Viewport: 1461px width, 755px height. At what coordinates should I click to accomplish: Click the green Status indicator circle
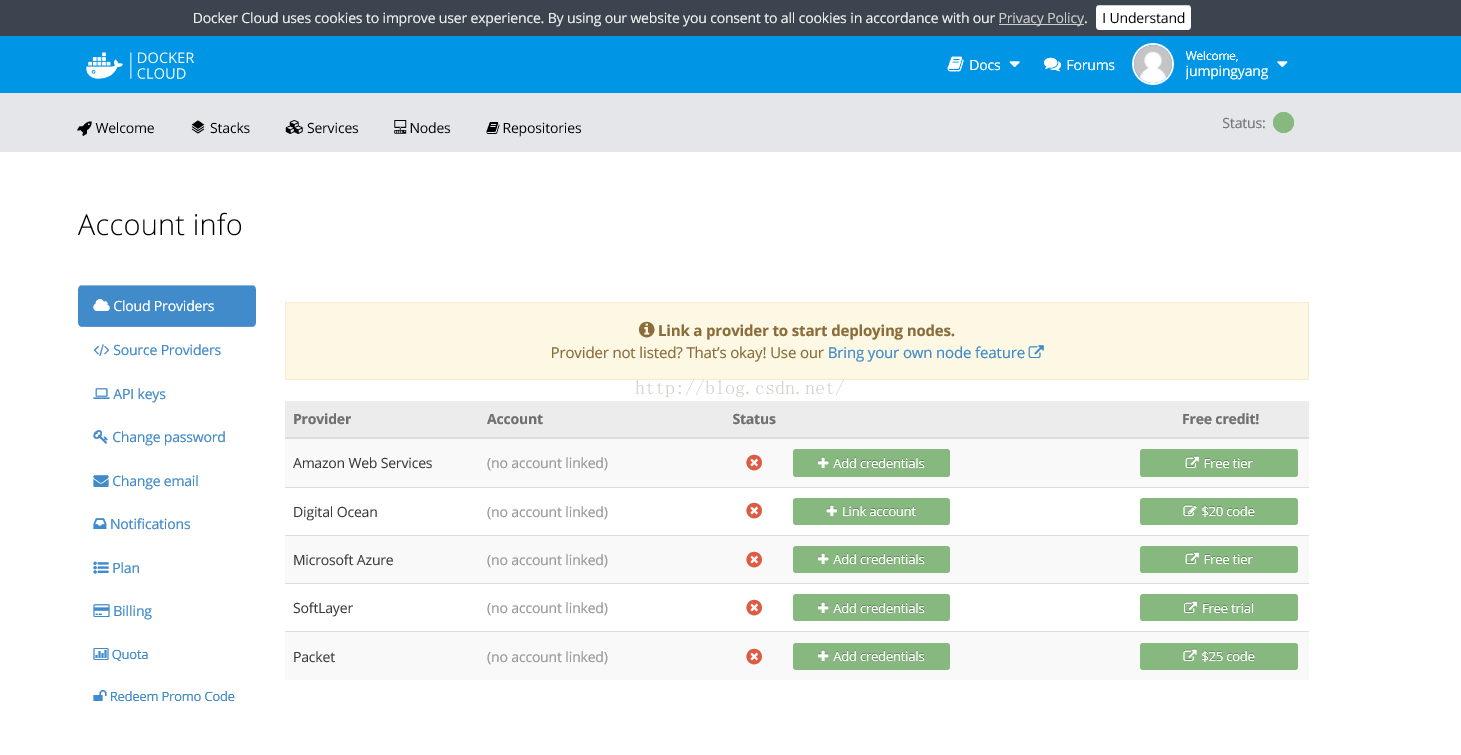pos(1284,123)
